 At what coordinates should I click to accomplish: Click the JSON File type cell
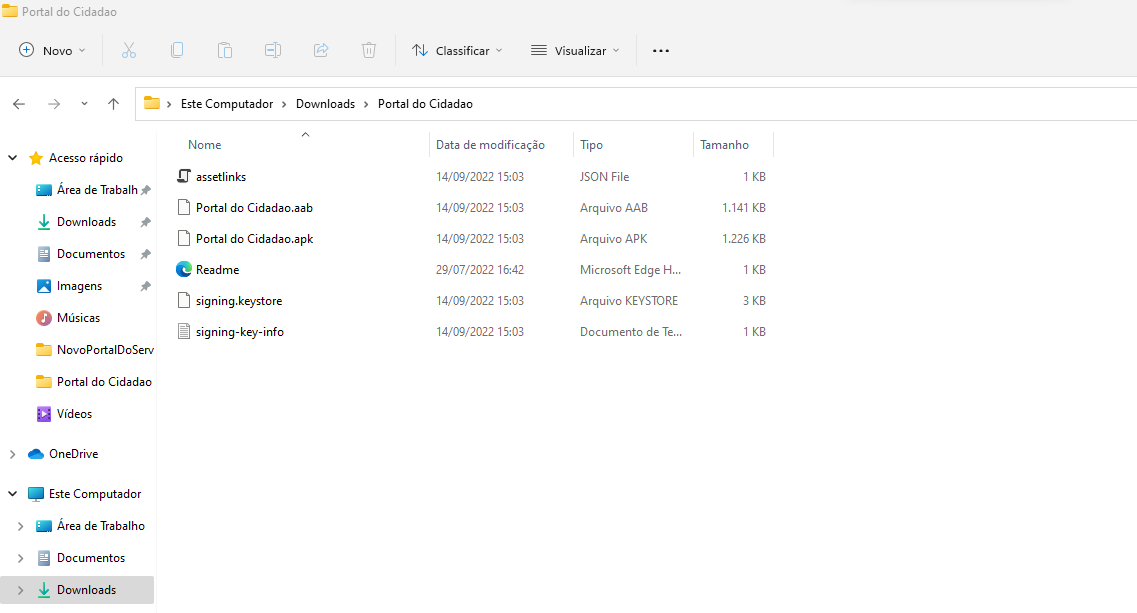coord(604,176)
